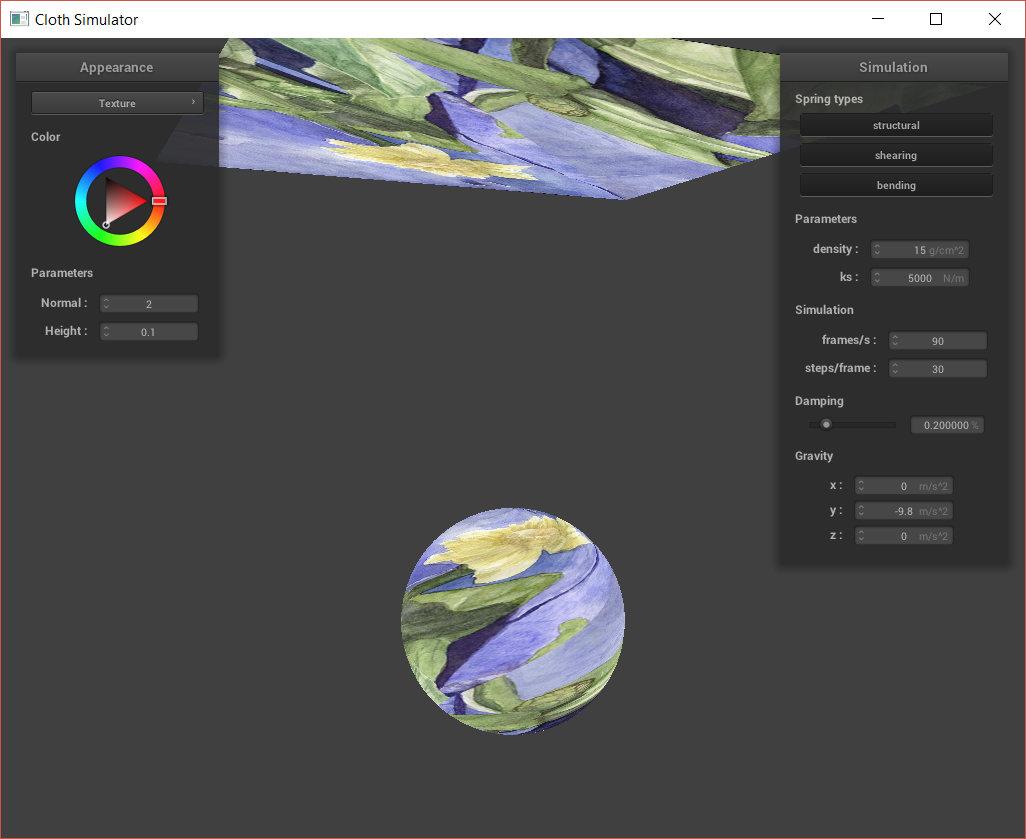Adjust the frames/s spinner arrows
The image size is (1026, 839).
tap(895, 340)
